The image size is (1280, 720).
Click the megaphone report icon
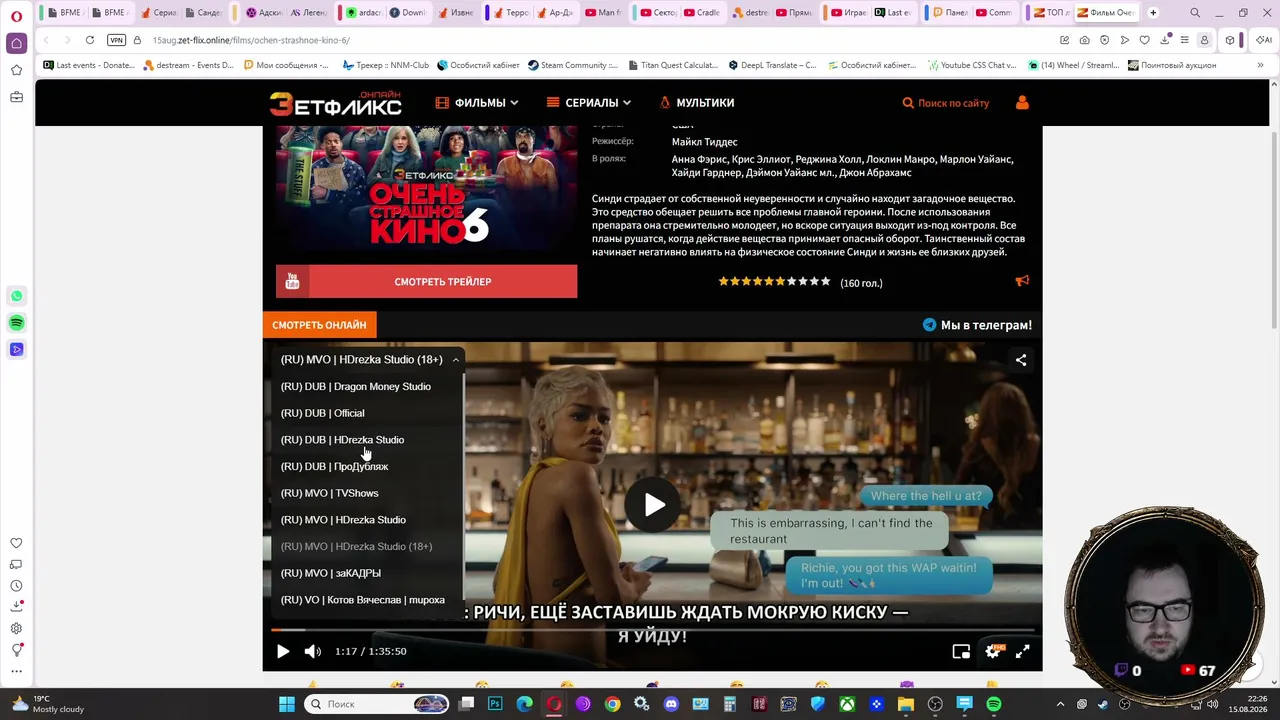pos(1022,281)
